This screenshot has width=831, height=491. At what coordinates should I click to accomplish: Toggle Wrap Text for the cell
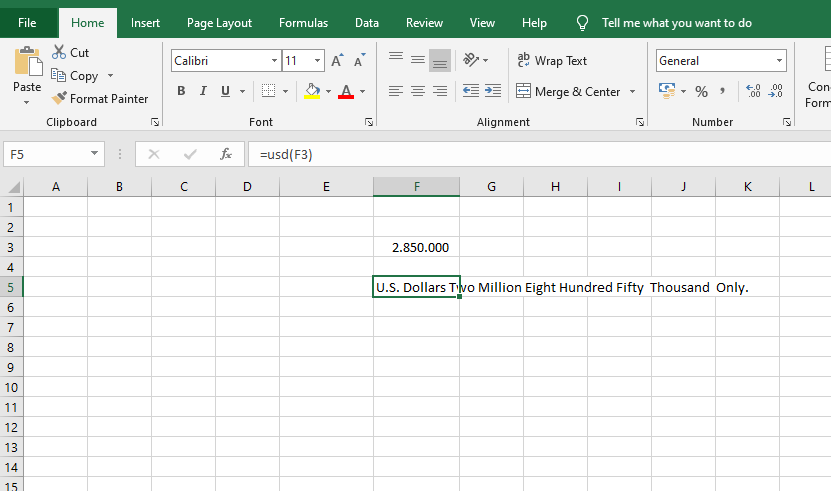tap(552, 61)
